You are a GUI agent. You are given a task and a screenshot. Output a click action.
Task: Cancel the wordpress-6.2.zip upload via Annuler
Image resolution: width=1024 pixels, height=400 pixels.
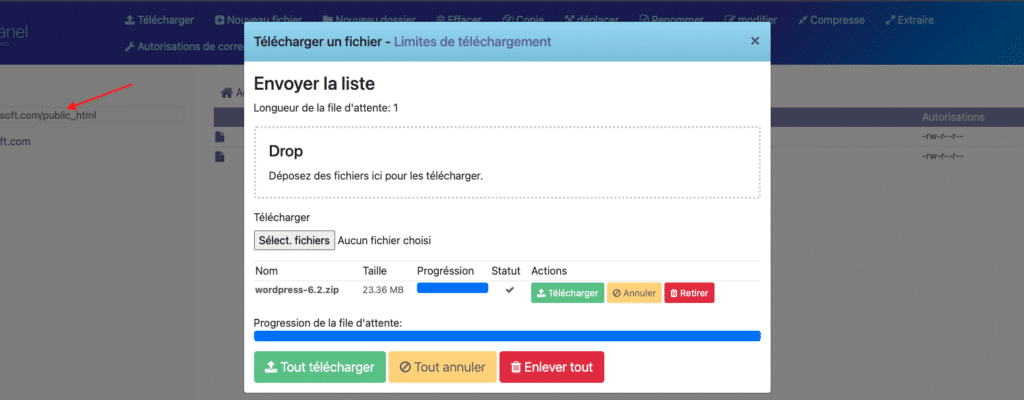coord(634,293)
